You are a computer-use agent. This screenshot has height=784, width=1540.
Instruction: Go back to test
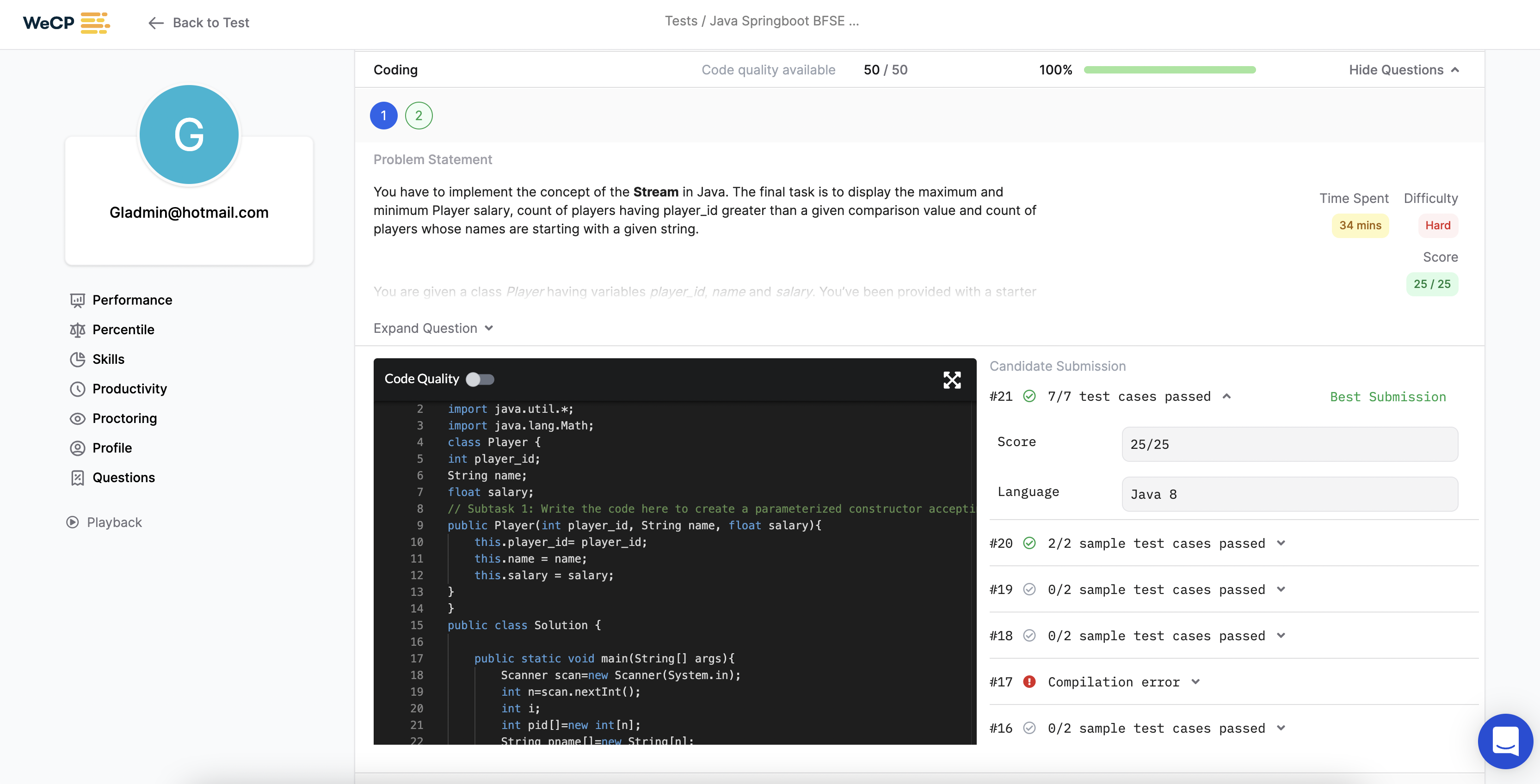point(199,23)
